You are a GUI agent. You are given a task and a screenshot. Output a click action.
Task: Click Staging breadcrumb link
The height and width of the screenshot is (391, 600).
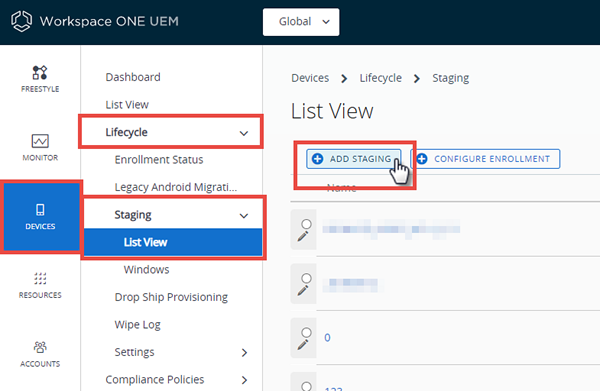pos(450,78)
